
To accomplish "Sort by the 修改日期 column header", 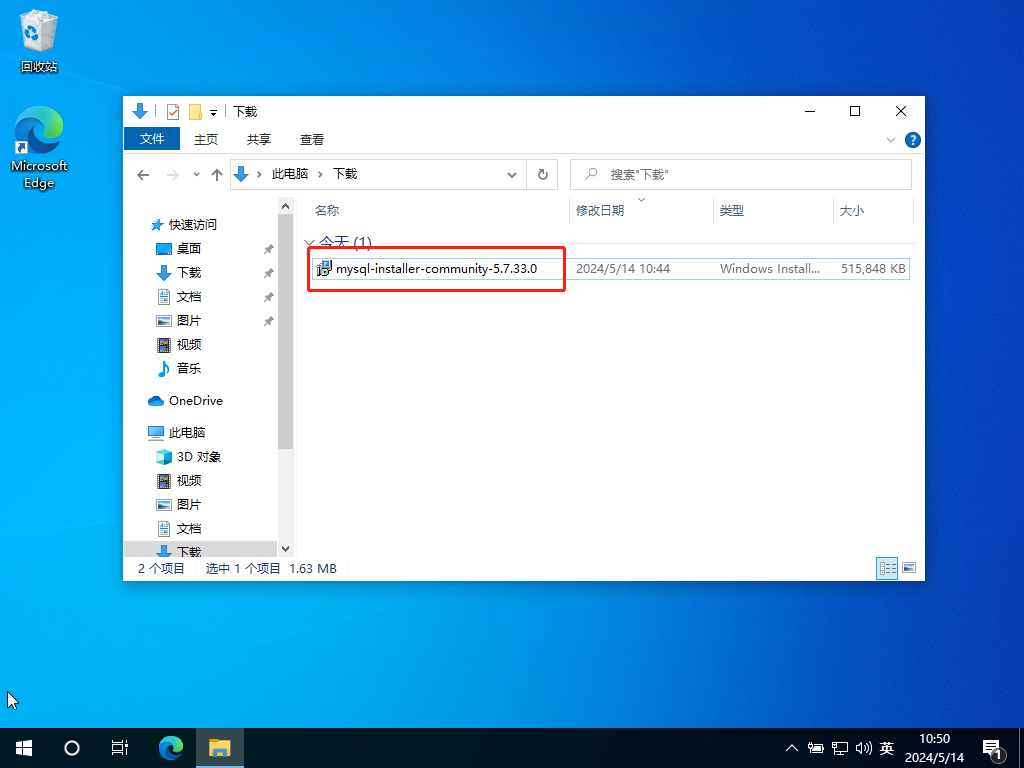I will tap(600, 210).
